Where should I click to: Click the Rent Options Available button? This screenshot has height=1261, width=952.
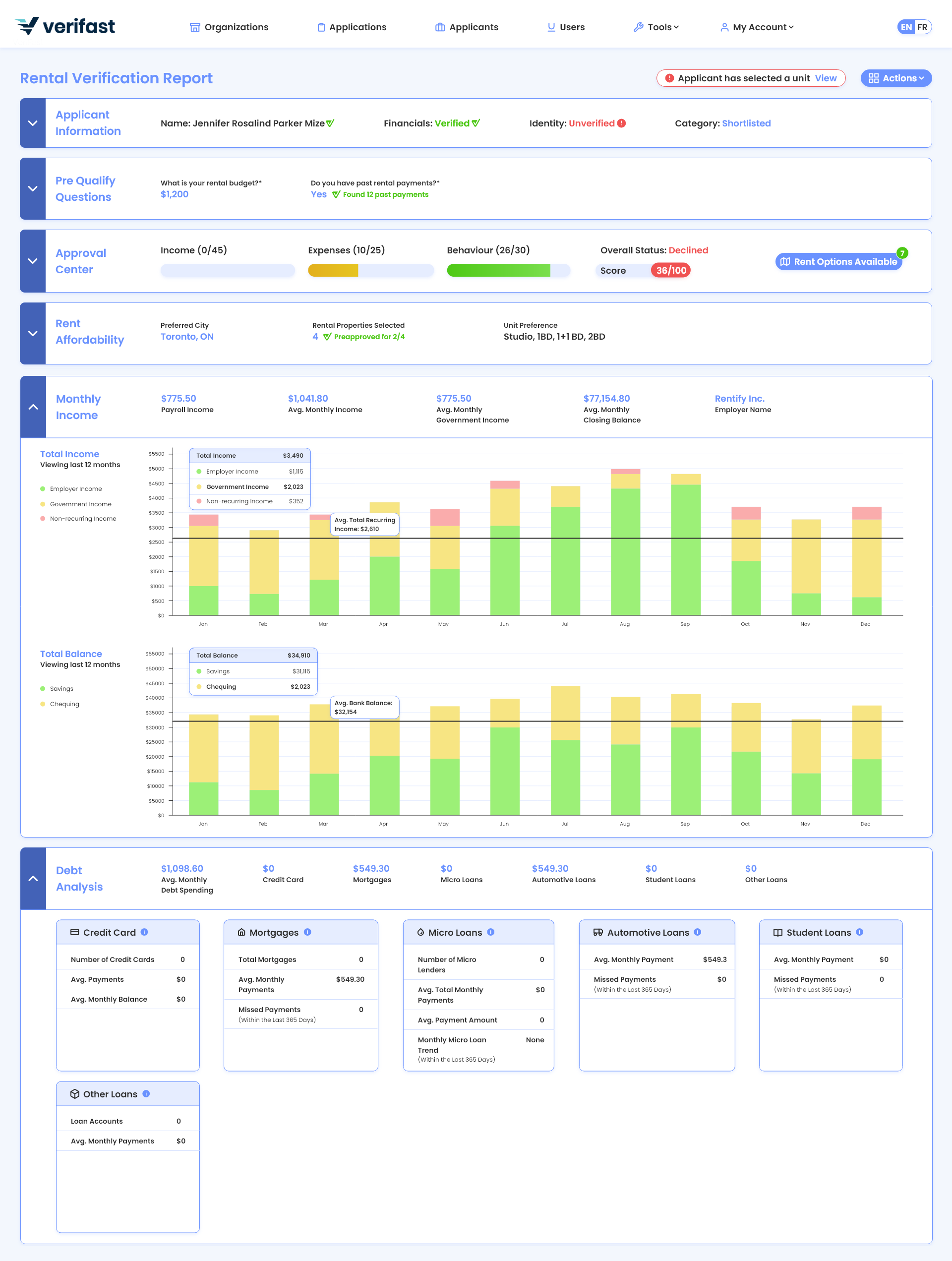[838, 262]
